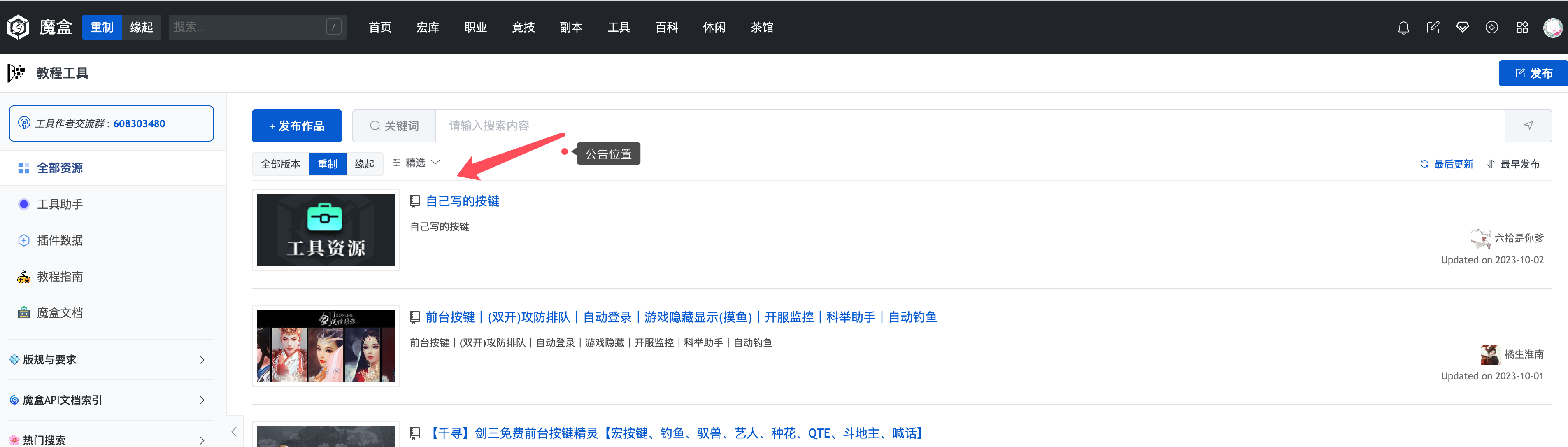Open the apps grid icon top right

[1522, 28]
